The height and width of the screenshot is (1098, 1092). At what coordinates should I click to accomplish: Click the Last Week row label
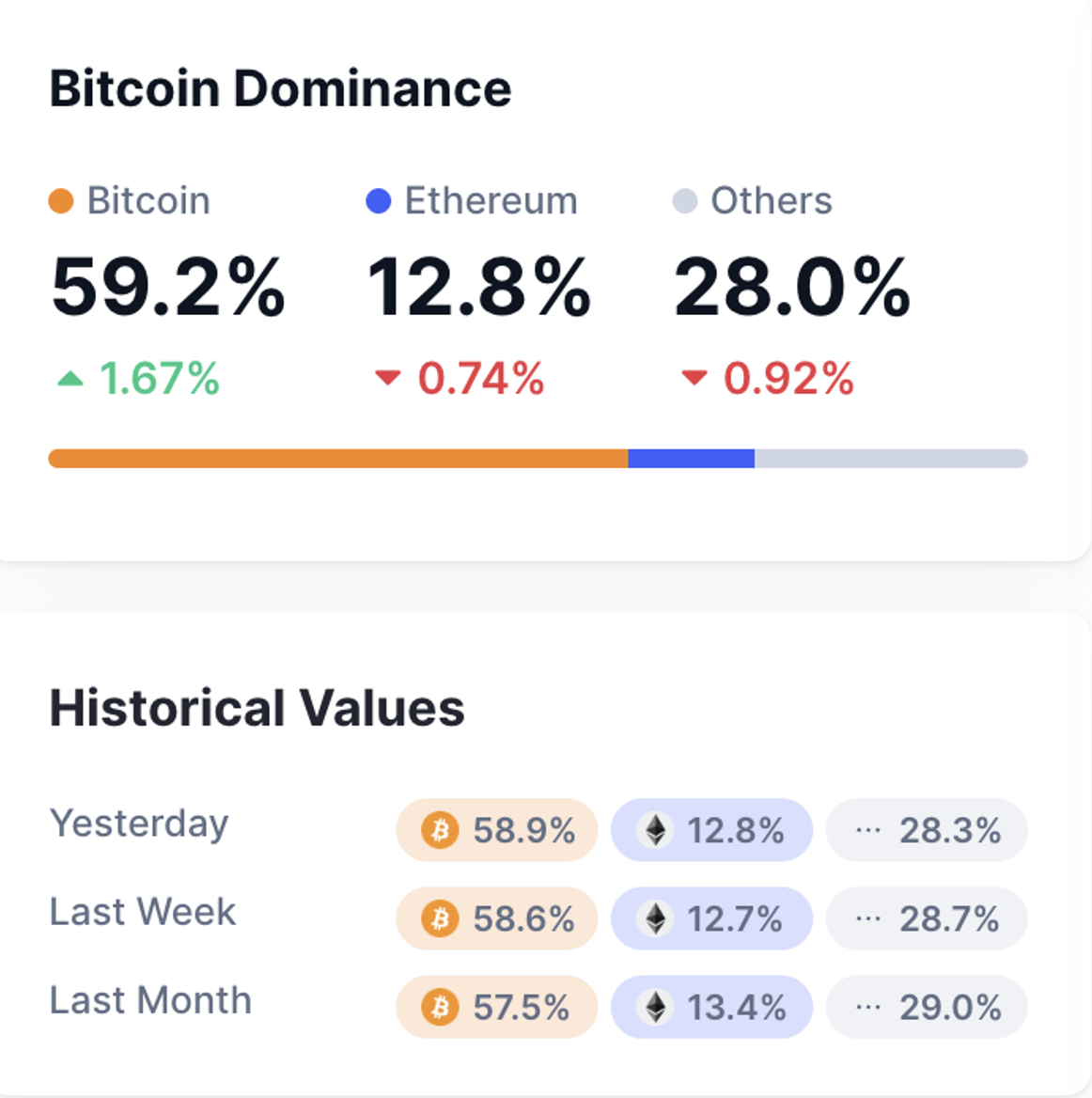(x=143, y=912)
